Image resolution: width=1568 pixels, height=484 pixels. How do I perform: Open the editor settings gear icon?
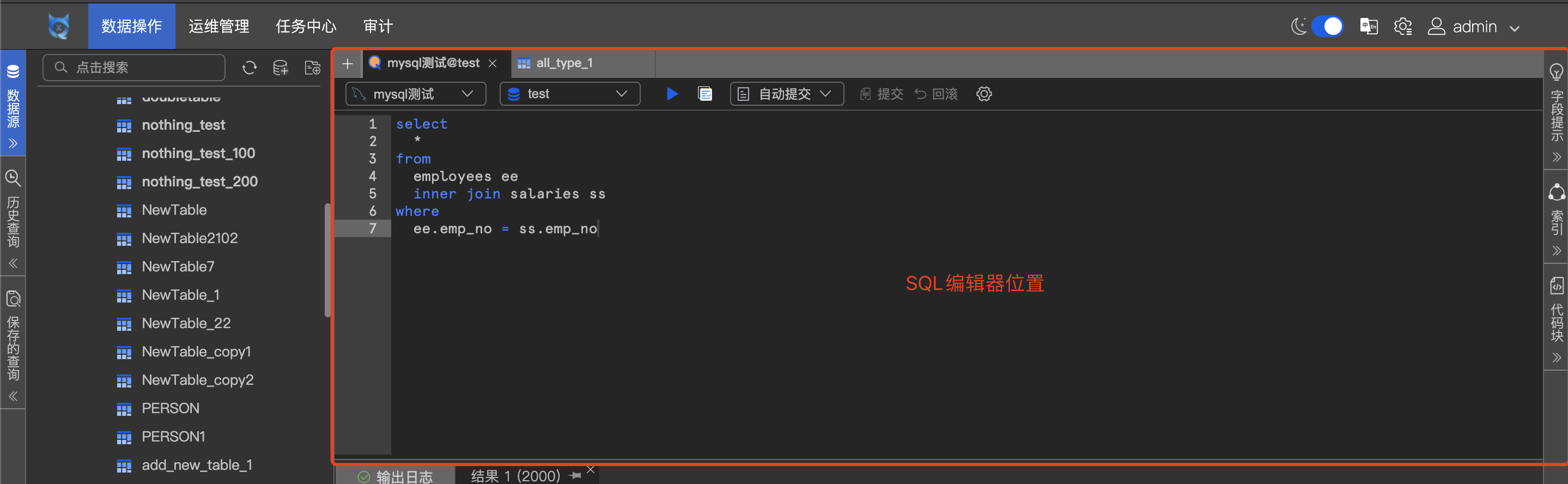[x=983, y=94]
